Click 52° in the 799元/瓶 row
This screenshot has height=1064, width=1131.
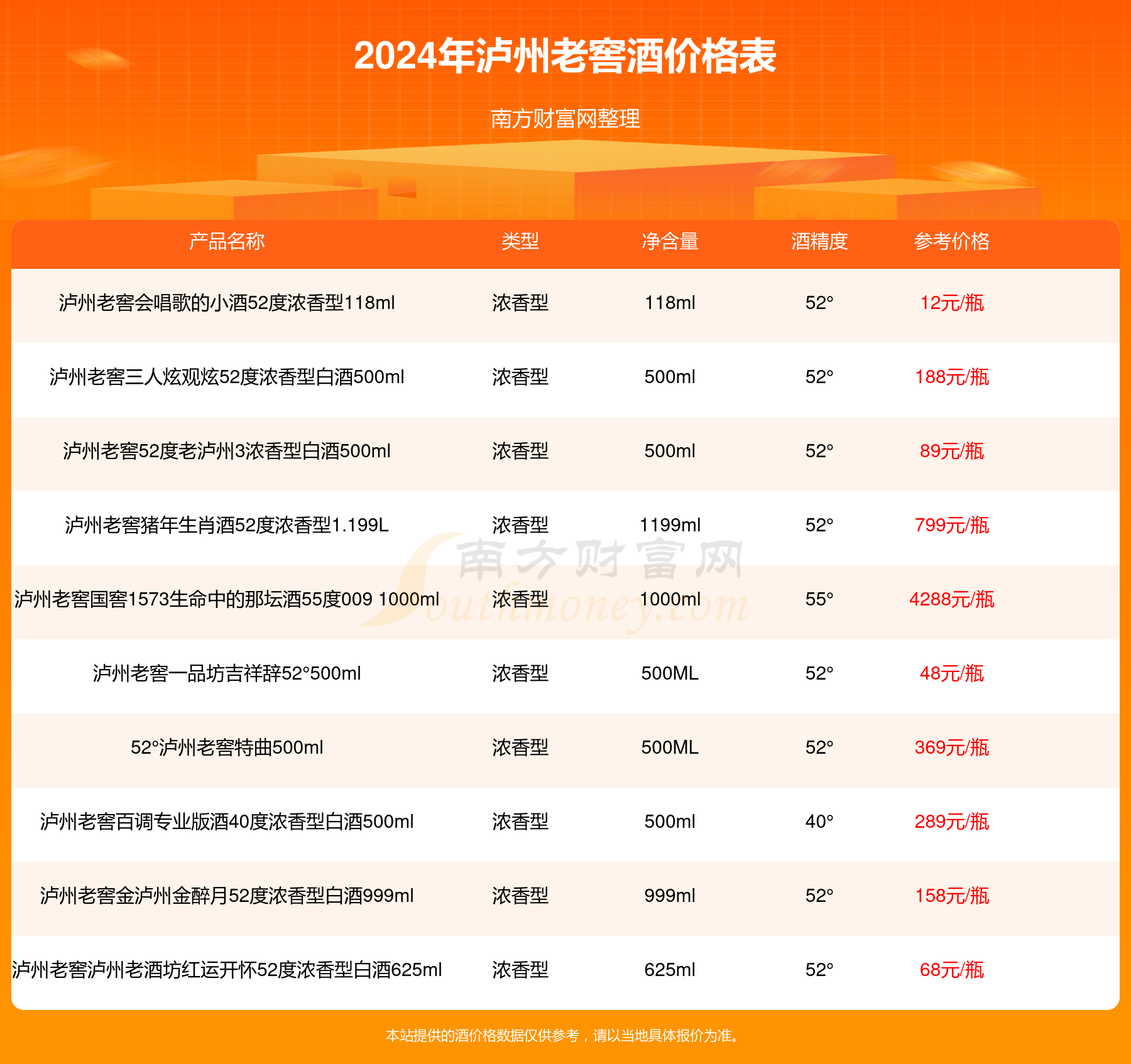819,525
